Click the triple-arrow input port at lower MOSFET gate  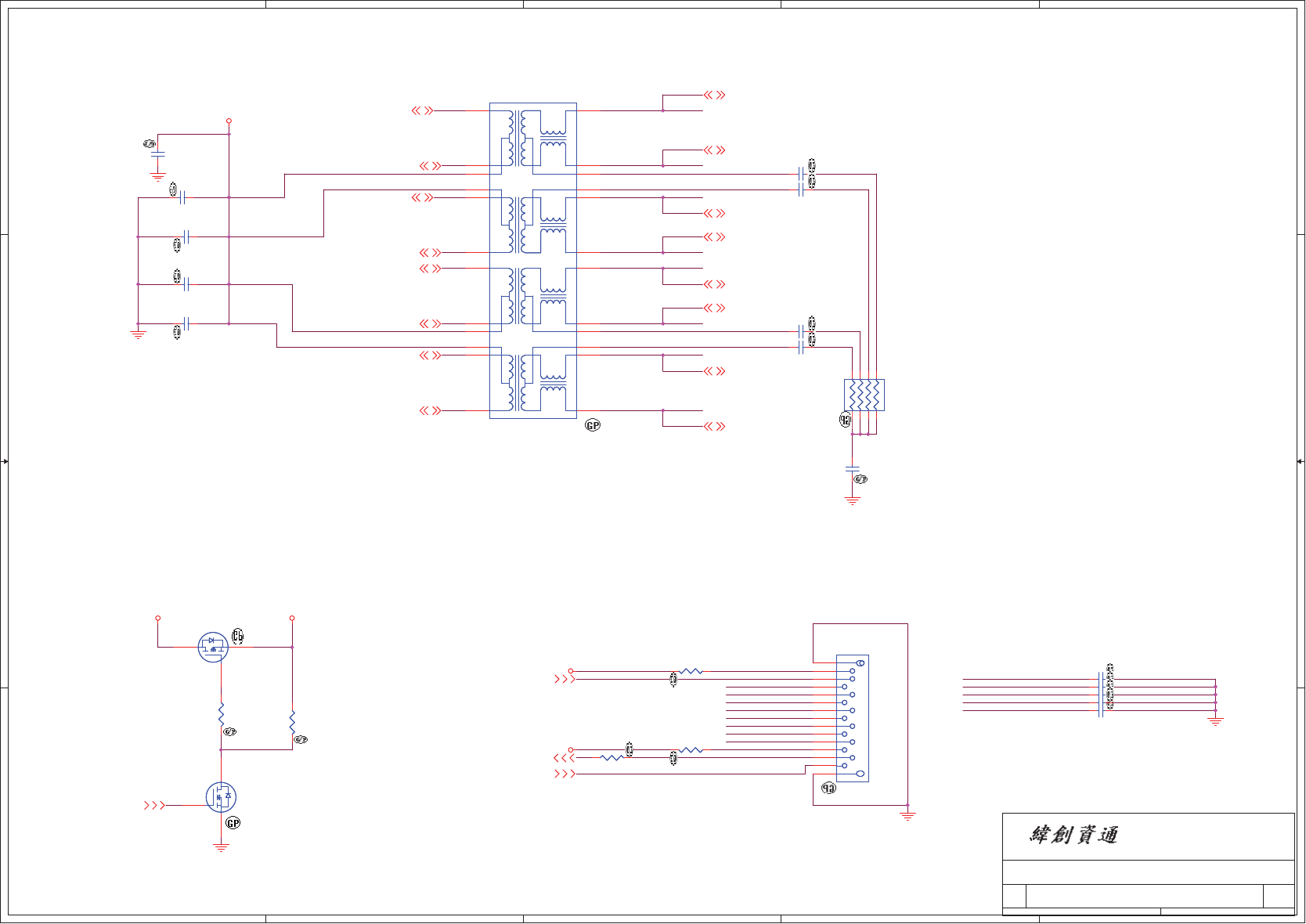point(154,805)
